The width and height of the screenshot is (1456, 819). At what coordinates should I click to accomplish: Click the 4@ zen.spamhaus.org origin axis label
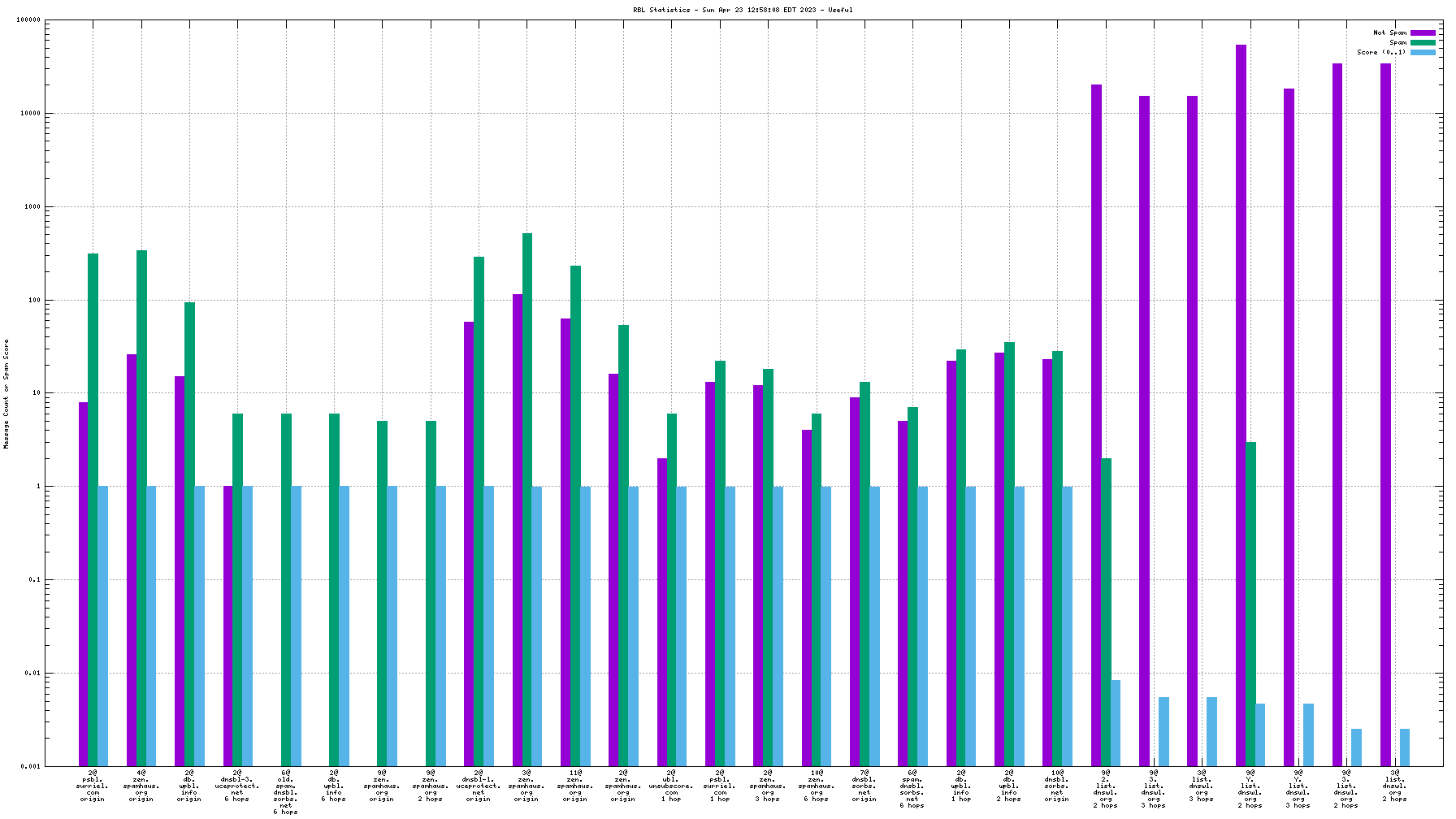[141, 786]
